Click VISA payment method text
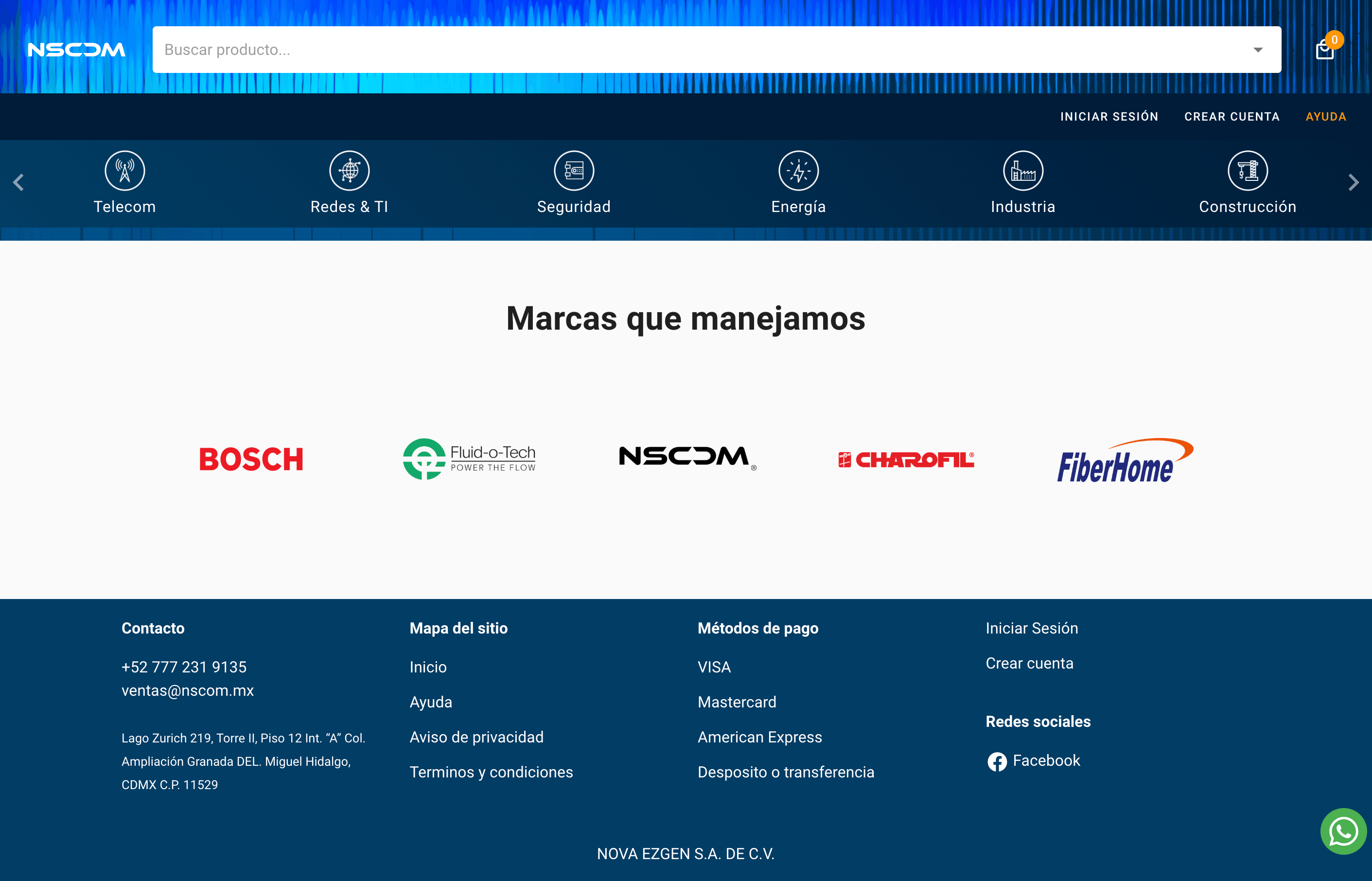The height and width of the screenshot is (881, 1372). pyautogui.click(x=714, y=667)
